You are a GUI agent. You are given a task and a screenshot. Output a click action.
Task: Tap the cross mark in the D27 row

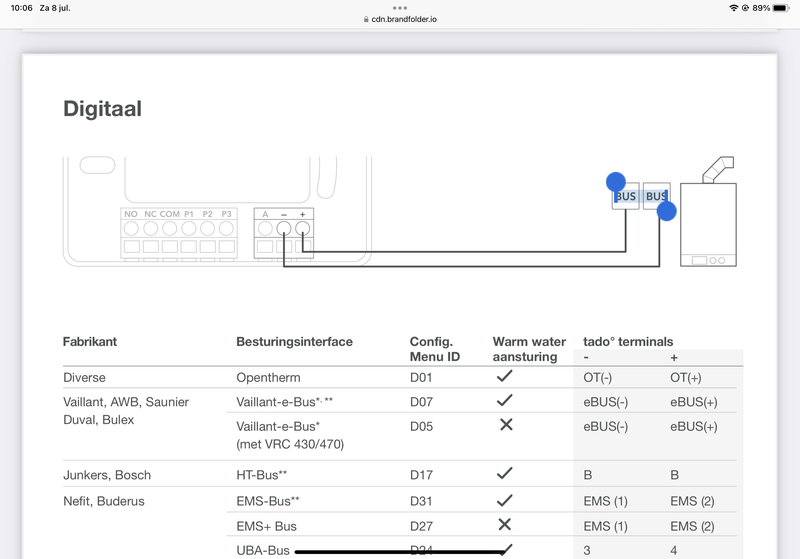[x=505, y=524]
